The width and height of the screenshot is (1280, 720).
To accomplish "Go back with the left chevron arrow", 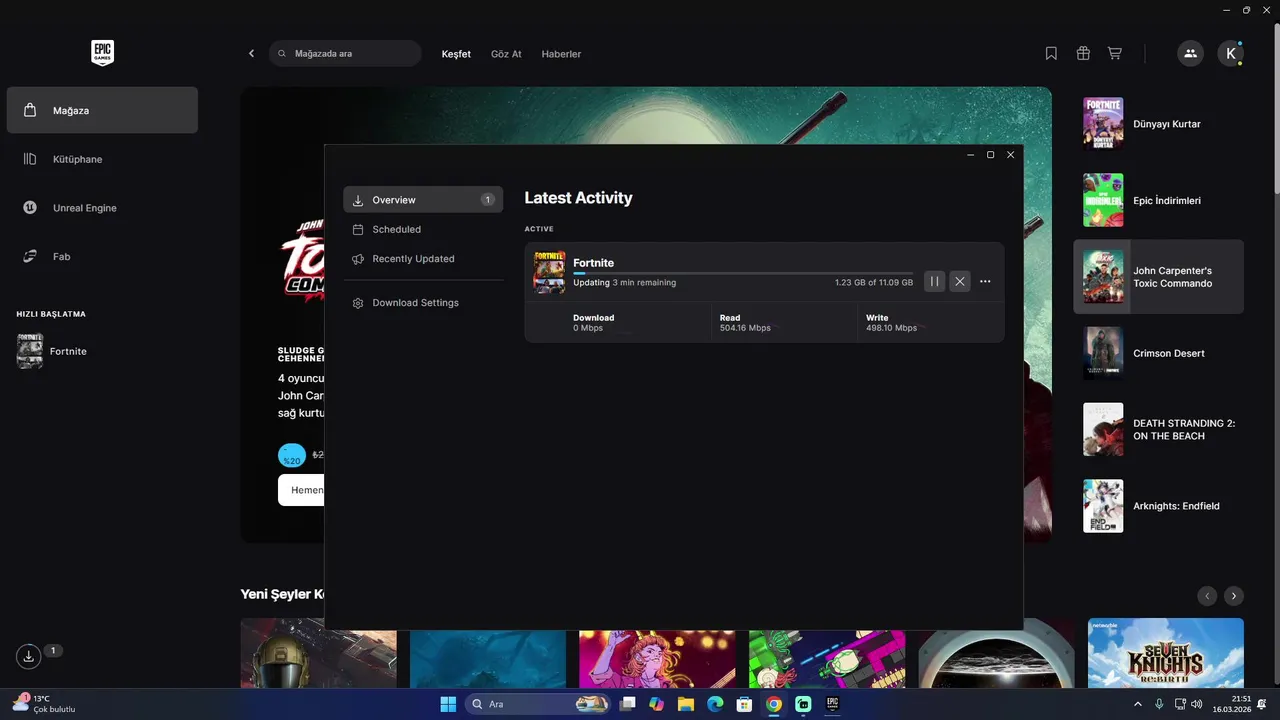I will pos(251,54).
